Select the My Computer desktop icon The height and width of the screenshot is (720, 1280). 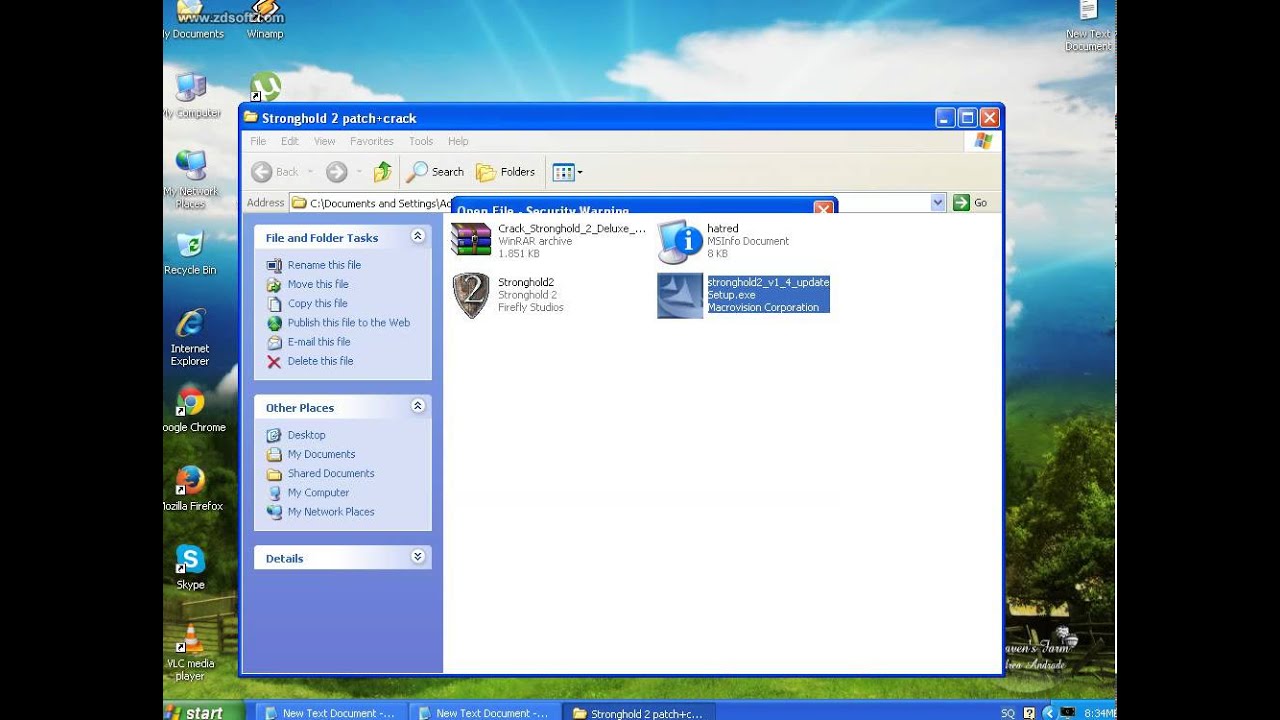coord(191,95)
